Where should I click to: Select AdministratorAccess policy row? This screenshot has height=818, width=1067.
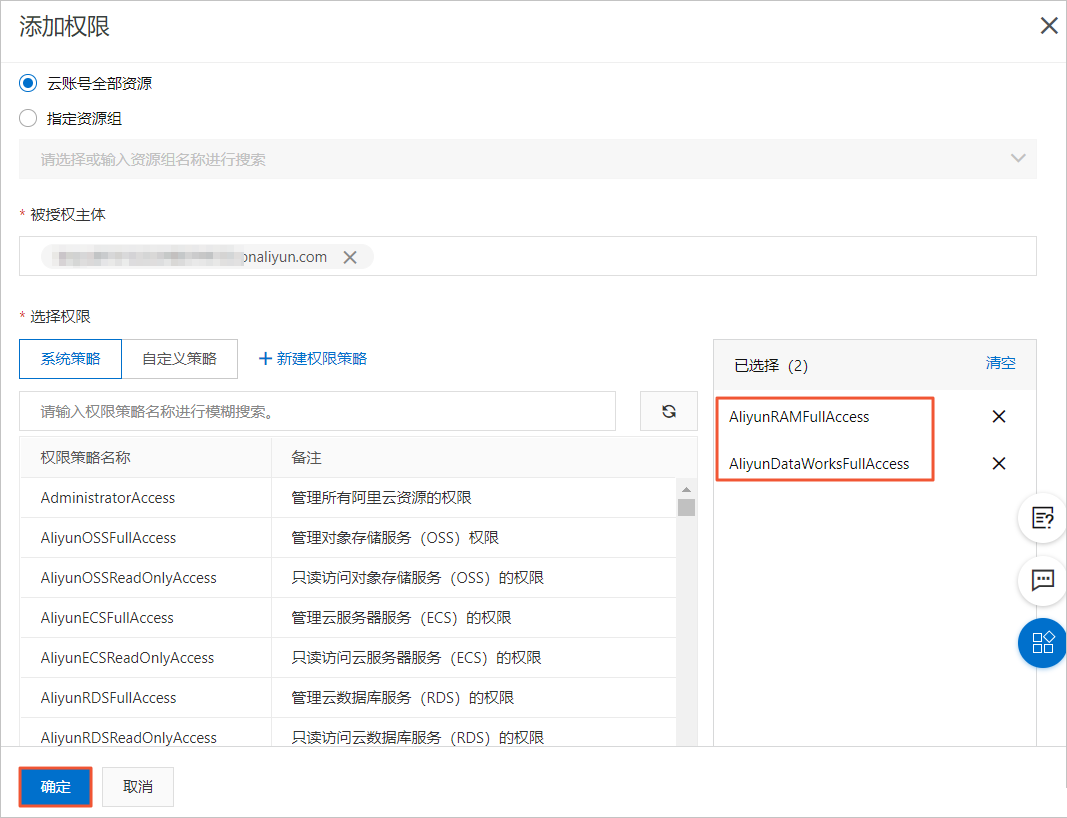348,497
